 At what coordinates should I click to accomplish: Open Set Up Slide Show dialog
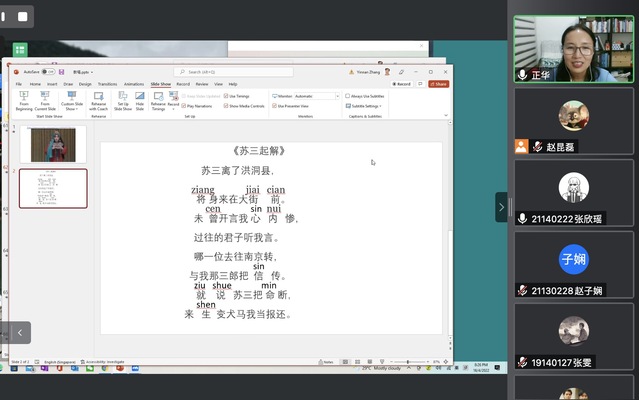123,101
